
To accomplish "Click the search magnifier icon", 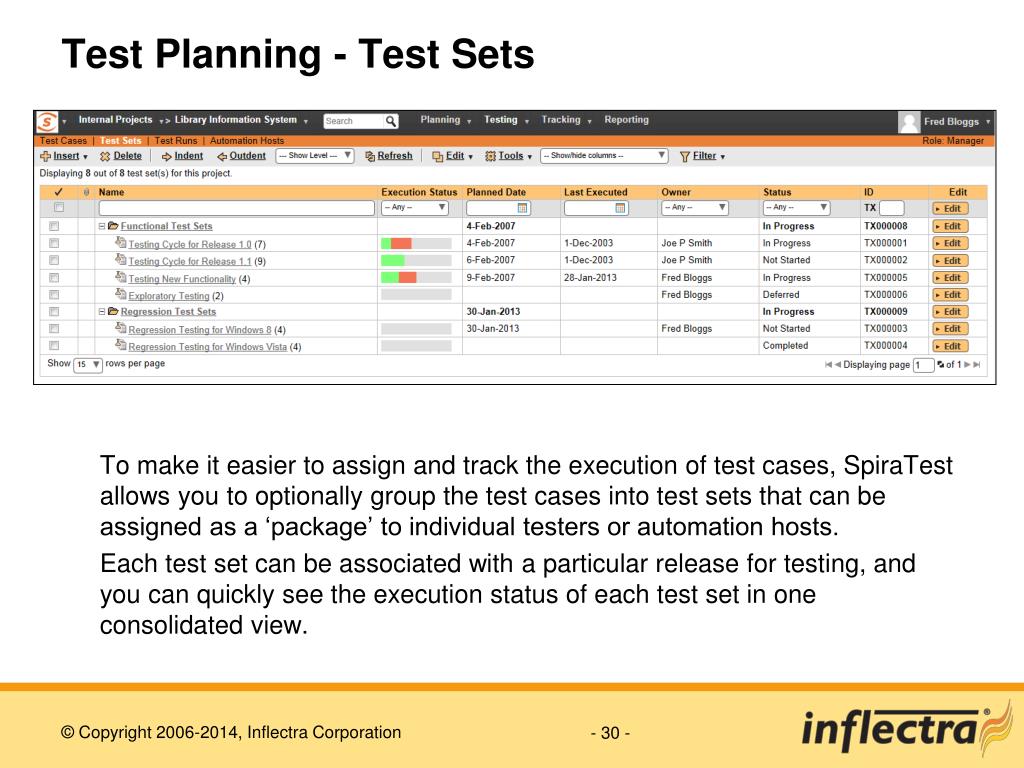I will click(x=391, y=121).
